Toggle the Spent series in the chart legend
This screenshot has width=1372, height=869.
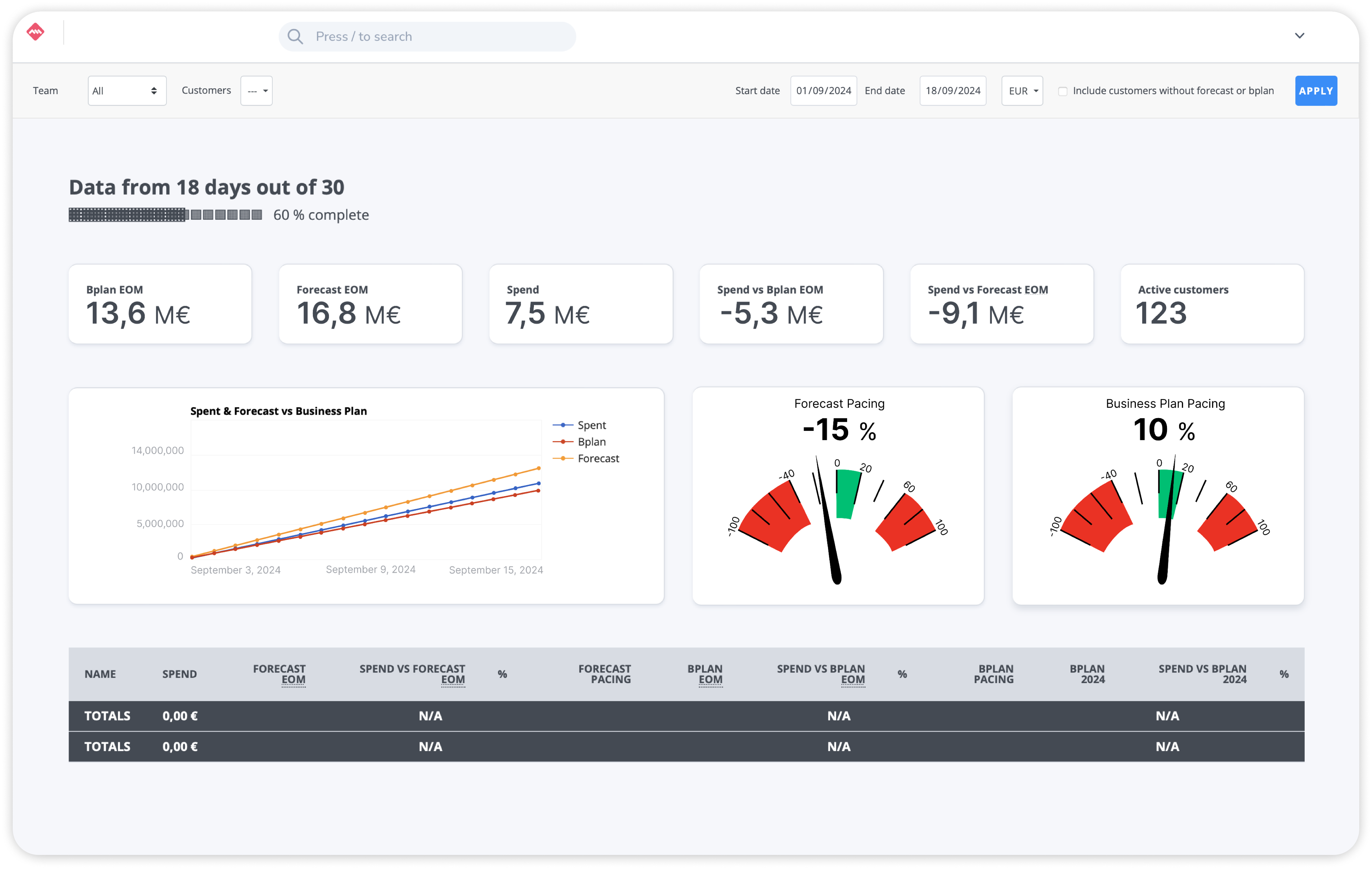[591, 424]
